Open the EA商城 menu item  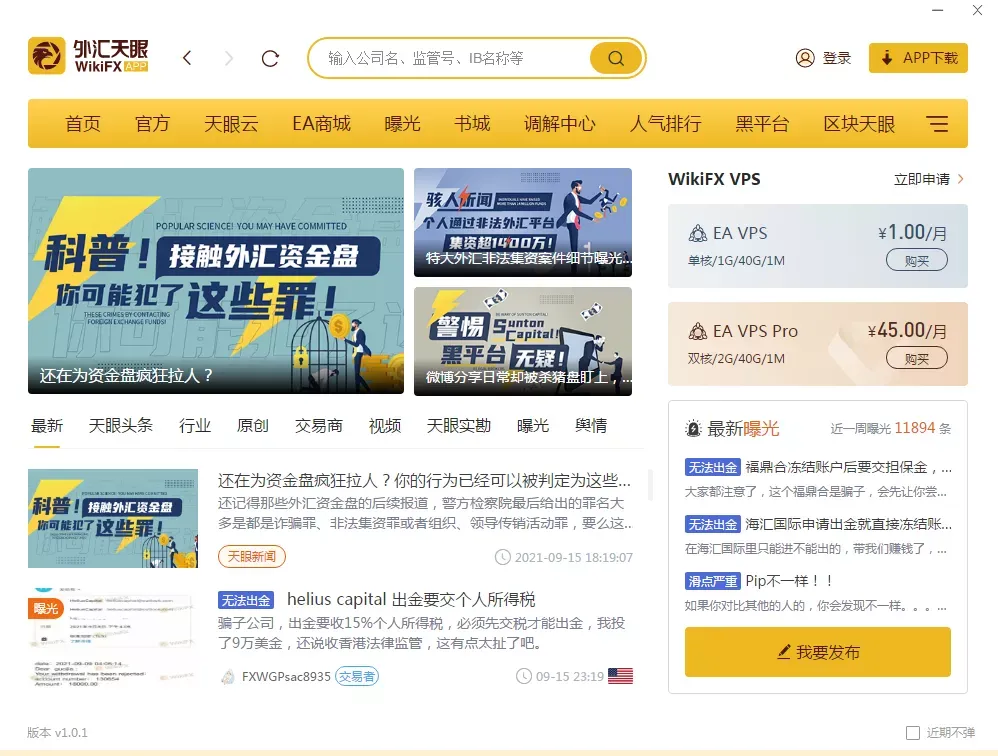click(321, 123)
